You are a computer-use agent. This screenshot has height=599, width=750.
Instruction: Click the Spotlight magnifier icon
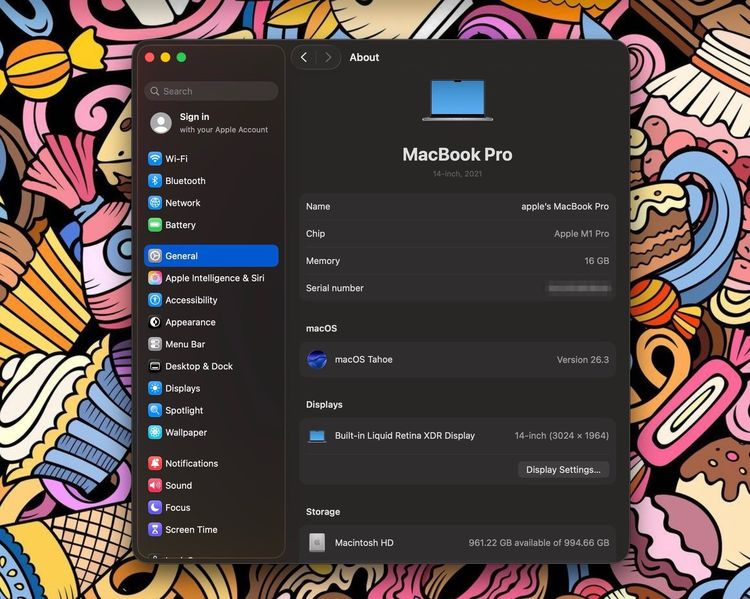tap(154, 410)
